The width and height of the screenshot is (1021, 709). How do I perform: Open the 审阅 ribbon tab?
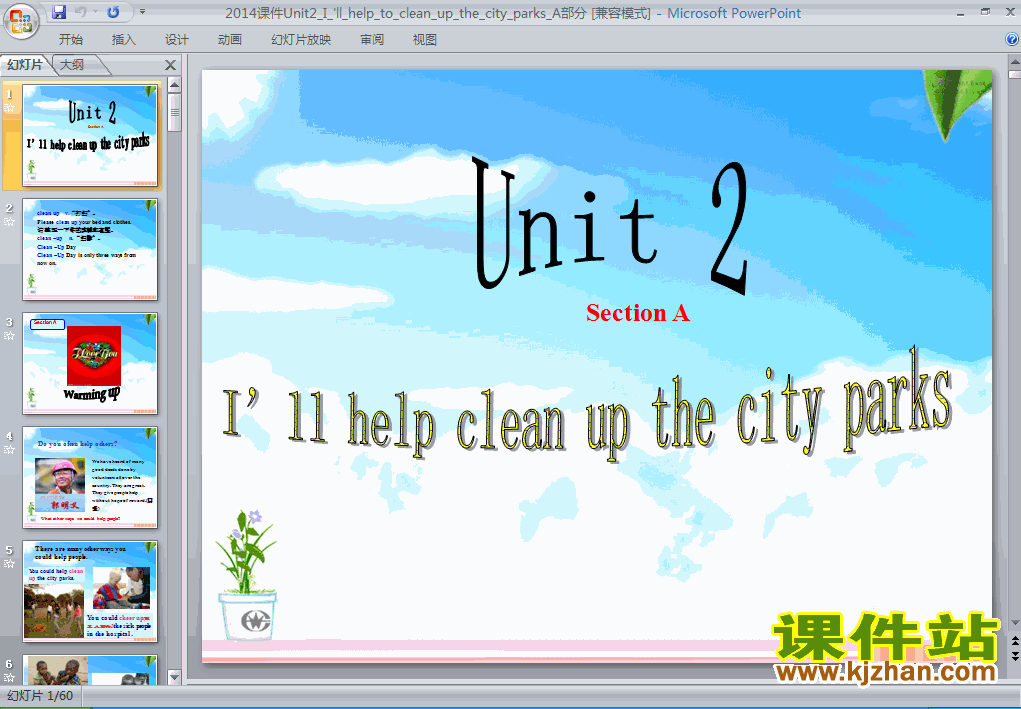click(x=372, y=40)
